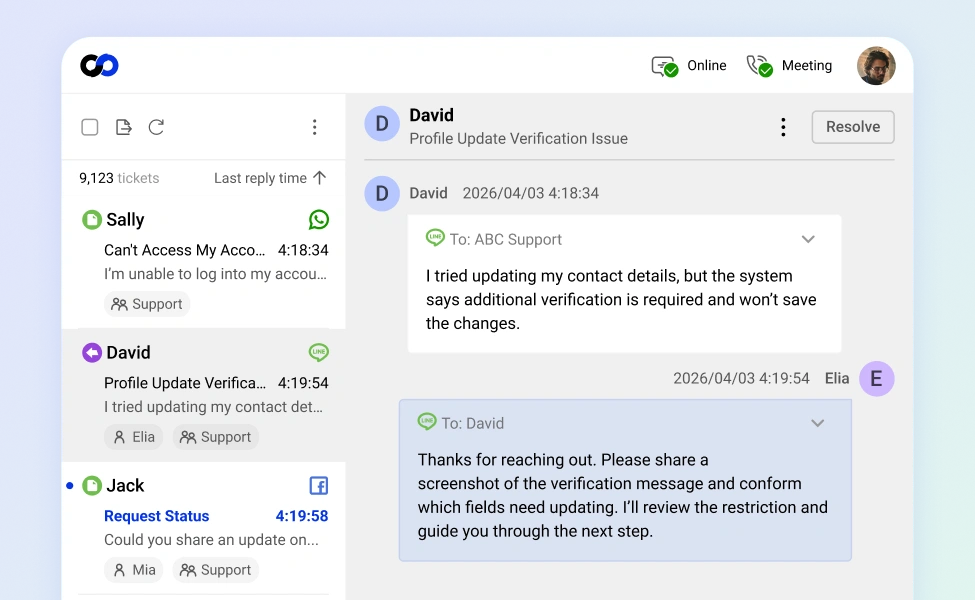Select David's Profile Update Verification ticket
975x600 pixels.
(x=204, y=395)
